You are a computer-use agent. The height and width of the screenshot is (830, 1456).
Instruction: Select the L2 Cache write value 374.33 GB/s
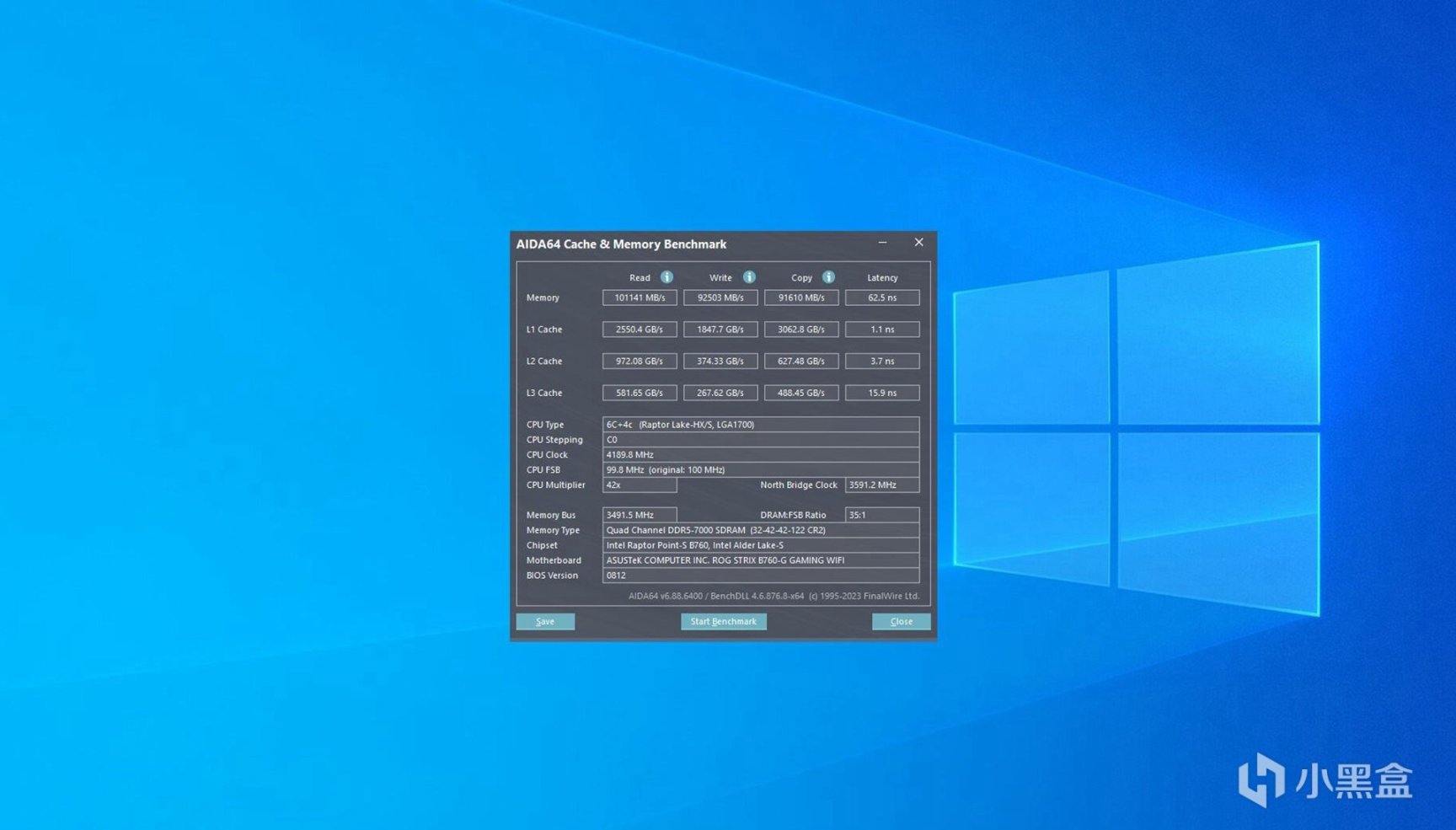(720, 361)
